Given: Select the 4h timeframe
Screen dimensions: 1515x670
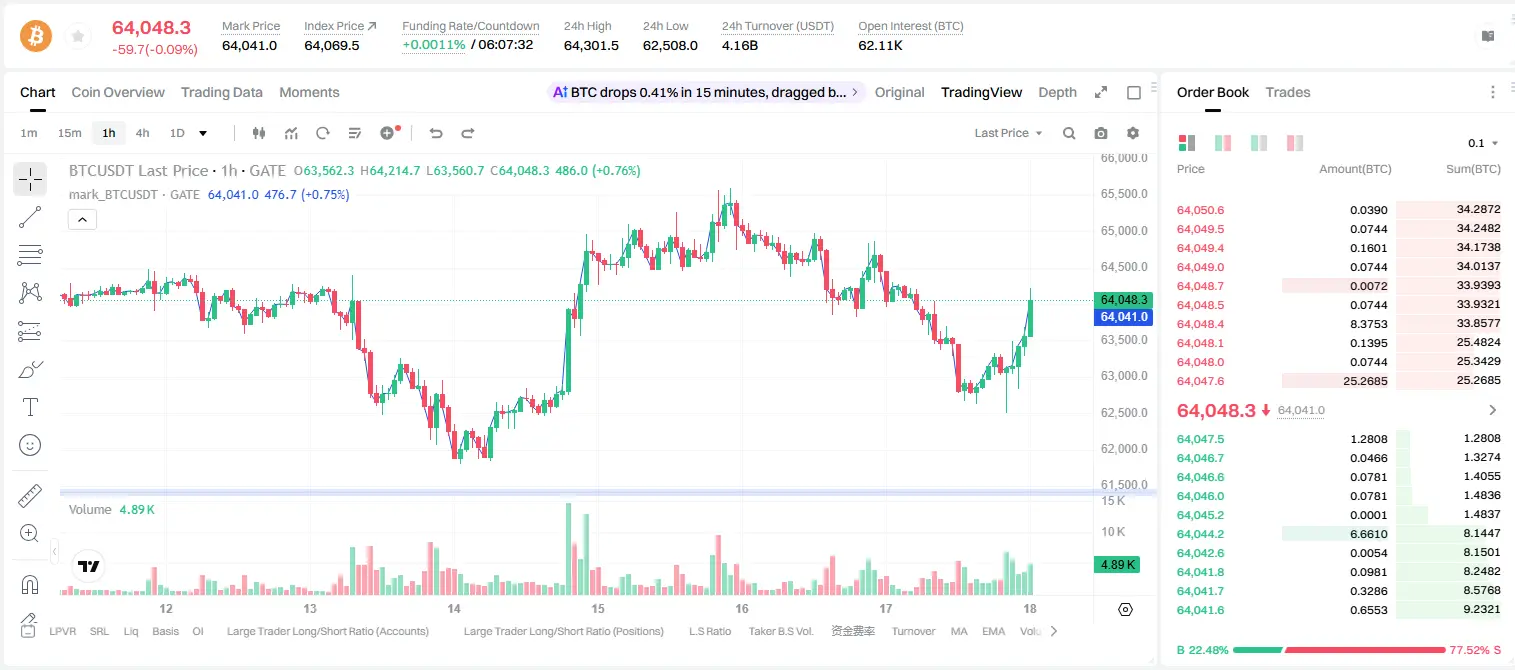Looking at the screenshot, I should click(x=142, y=133).
